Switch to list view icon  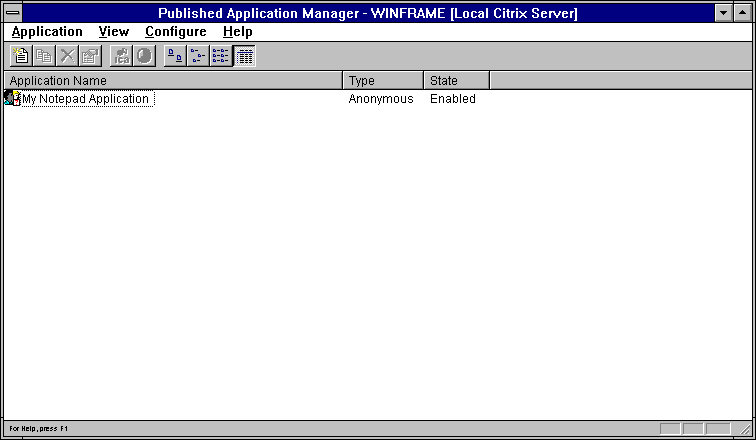pos(221,56)
